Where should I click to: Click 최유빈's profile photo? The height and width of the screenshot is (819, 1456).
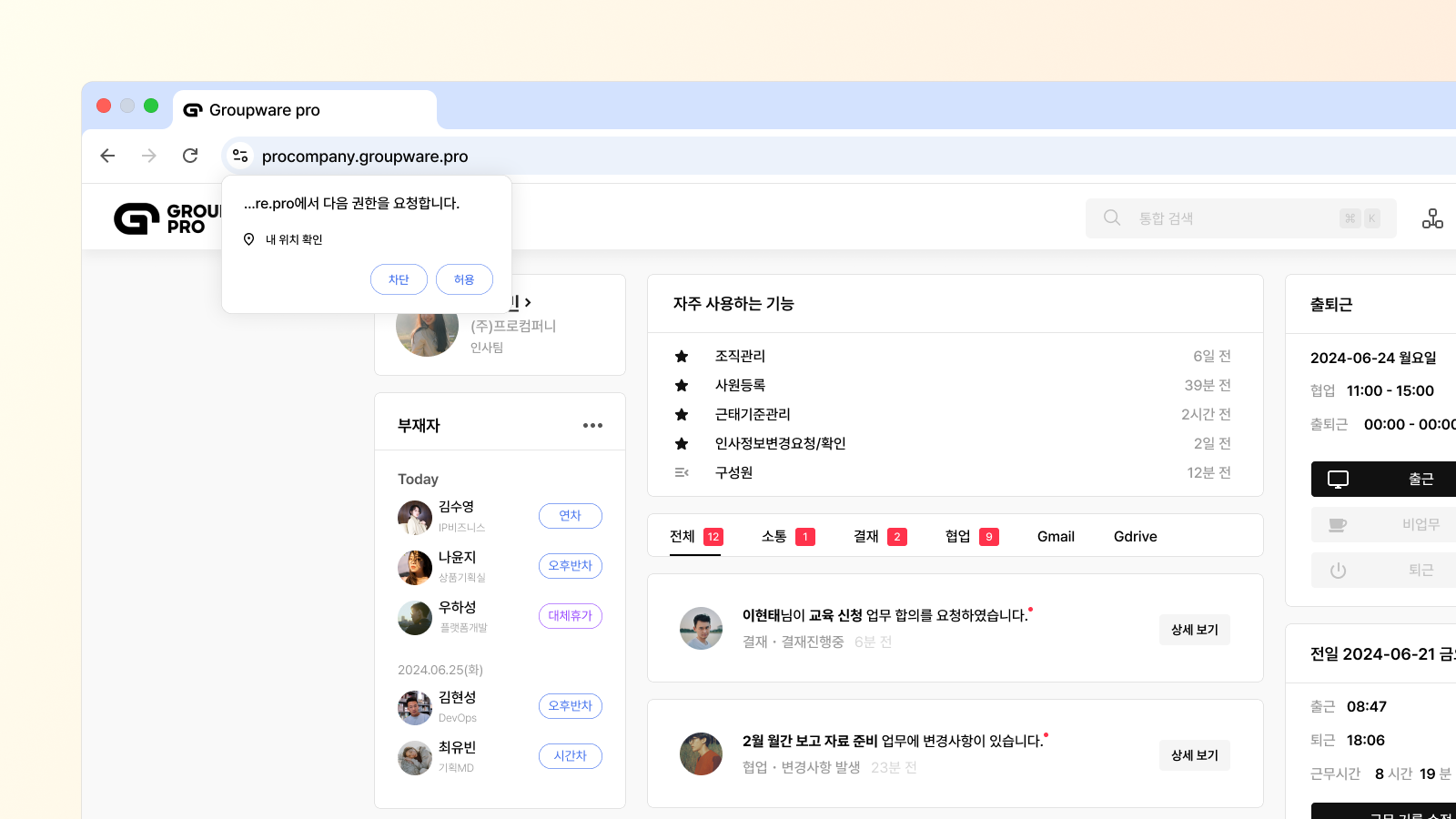[415, 758]
